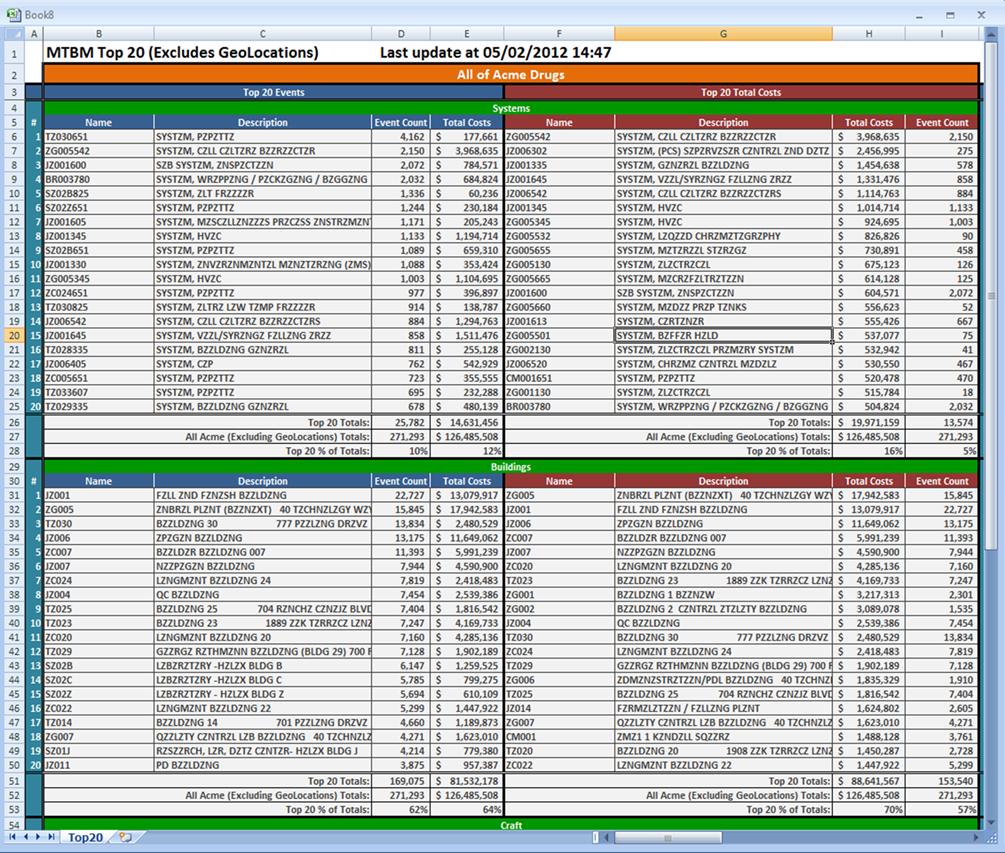This screenshot has width=1005, height=853.
Task: Click the horizontal scrollbar left arrow
Action: pyautogui.click(x=608, y=838)
